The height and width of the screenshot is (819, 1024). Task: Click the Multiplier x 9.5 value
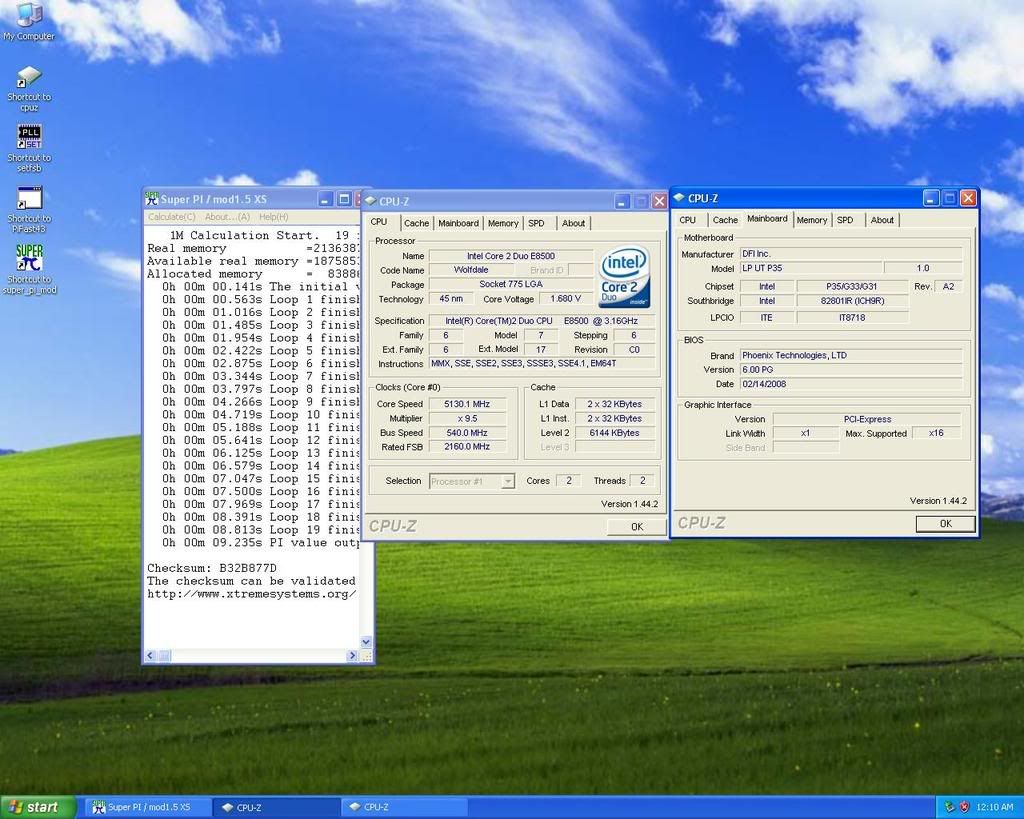pyautogui.click(x=467, y=419)
